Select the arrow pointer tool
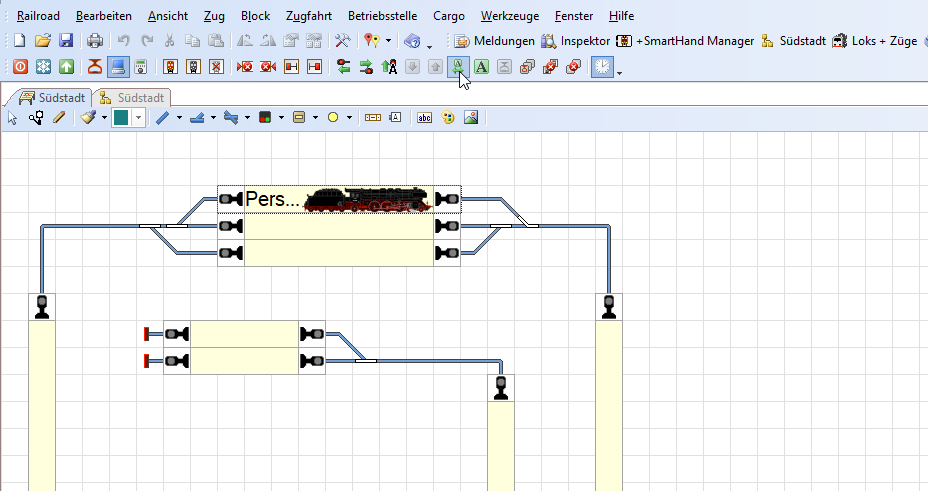 tap(13, 117)
